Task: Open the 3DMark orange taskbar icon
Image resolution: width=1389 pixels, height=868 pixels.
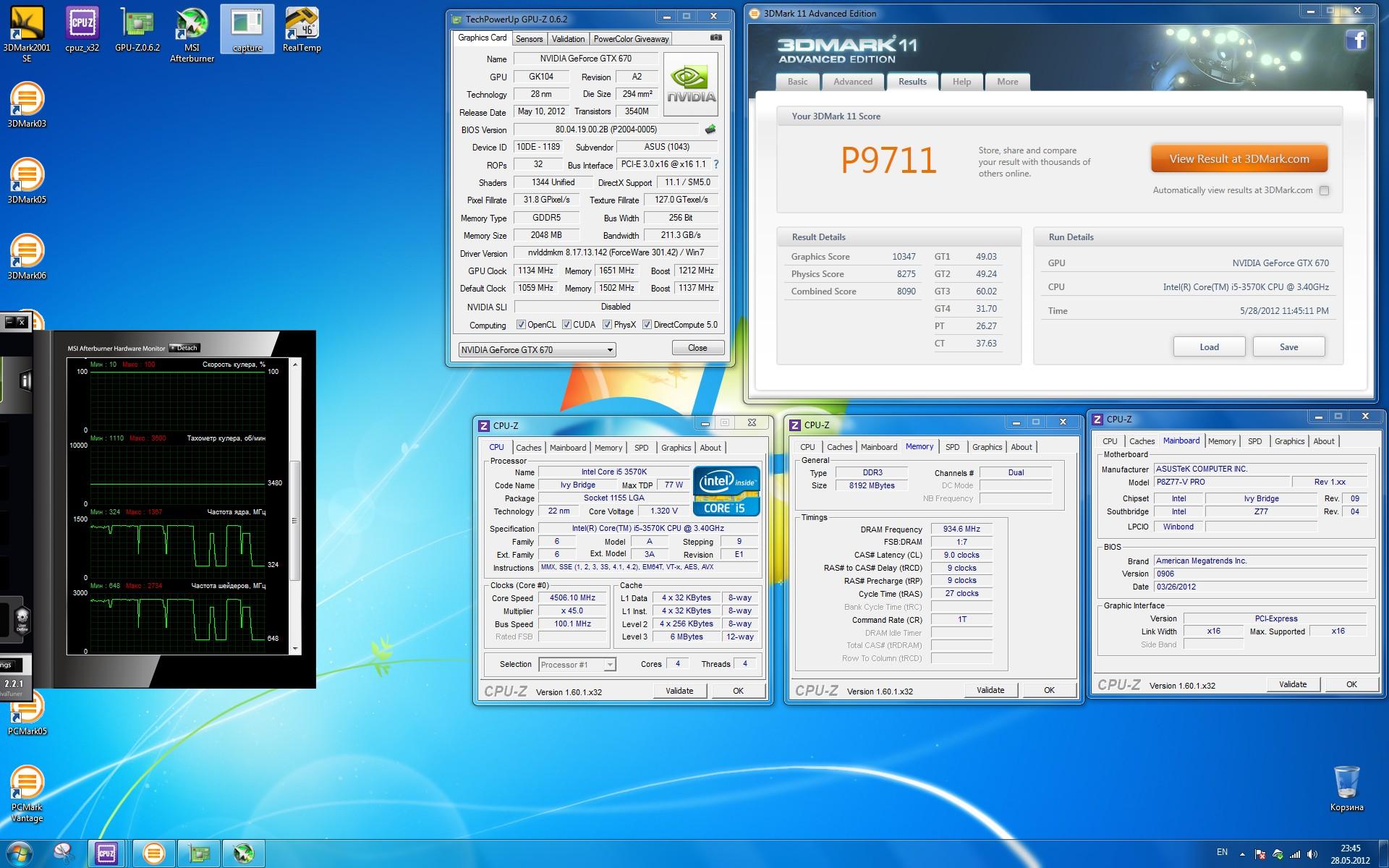Action: [x=153, y=854]
